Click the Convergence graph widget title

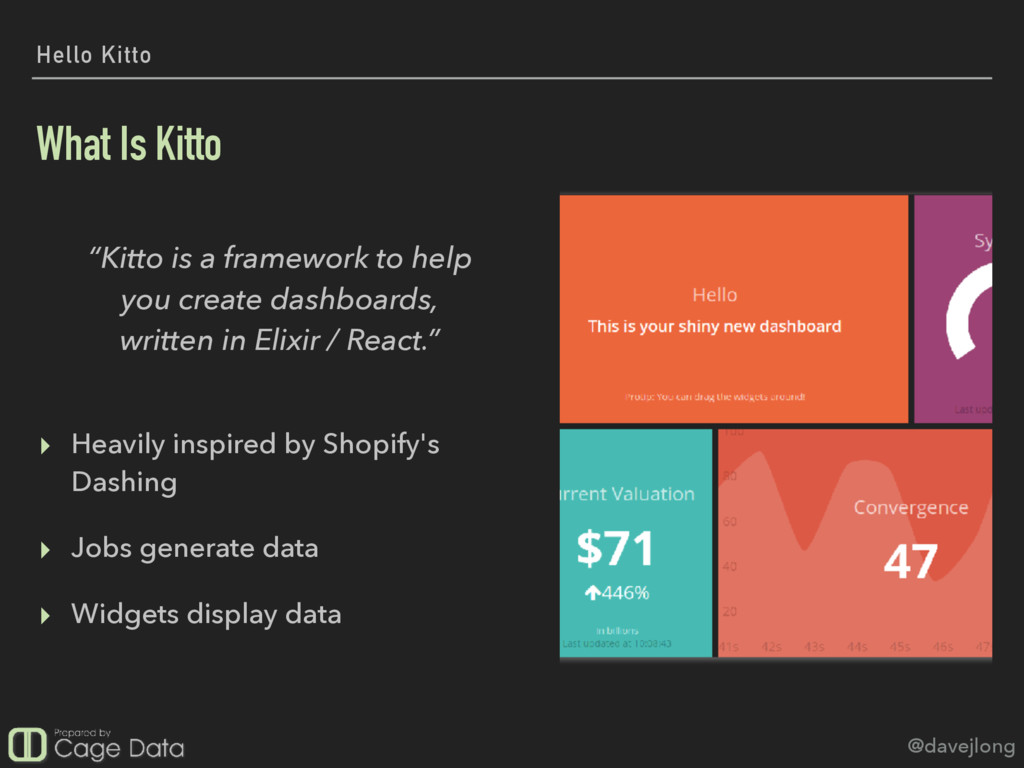pos(910,507)
